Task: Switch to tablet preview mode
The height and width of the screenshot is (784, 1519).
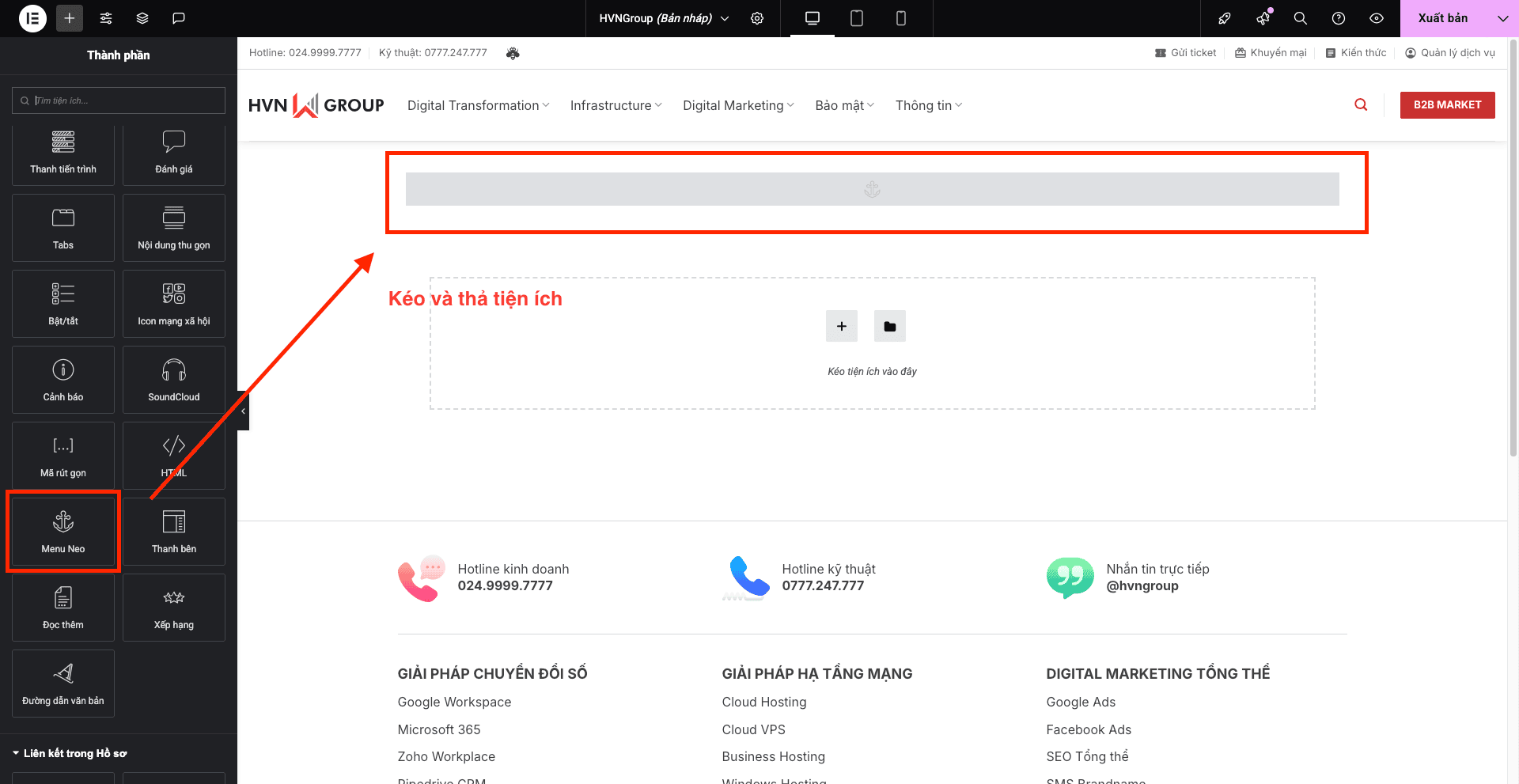Action: pos(856,18)
